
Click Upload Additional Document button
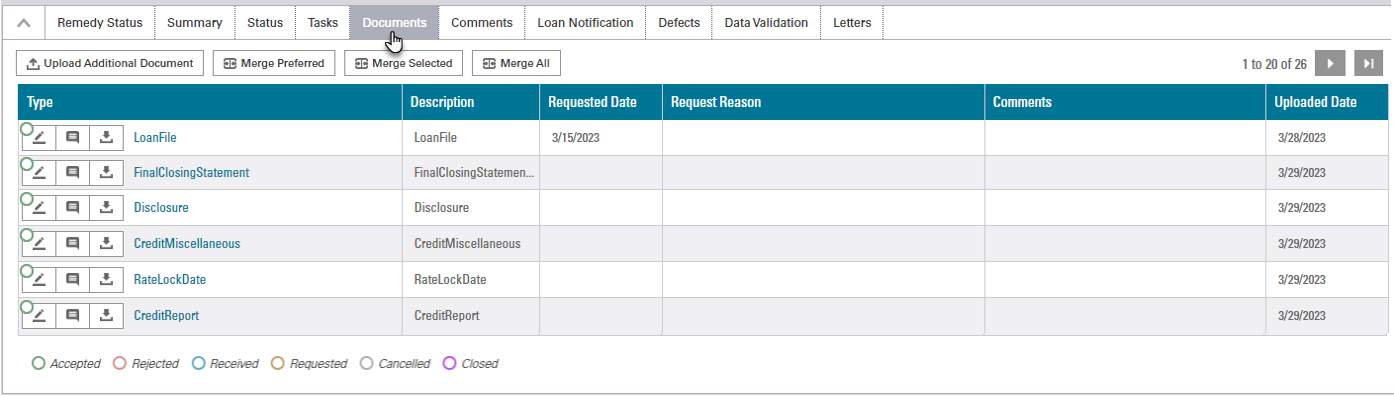pyautogui.click(x=110, y=63)
